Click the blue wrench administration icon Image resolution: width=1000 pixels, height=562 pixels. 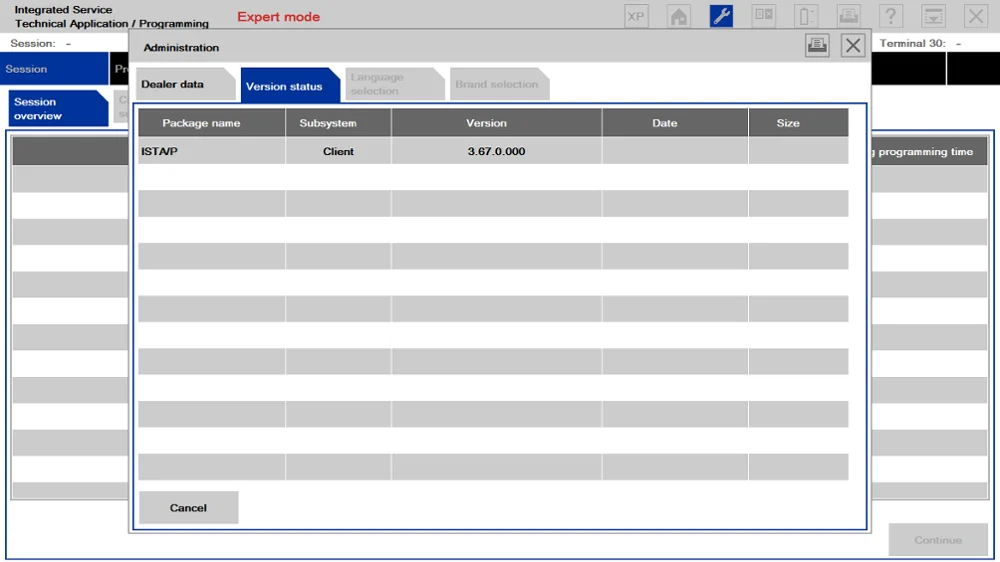coord(721,17)
